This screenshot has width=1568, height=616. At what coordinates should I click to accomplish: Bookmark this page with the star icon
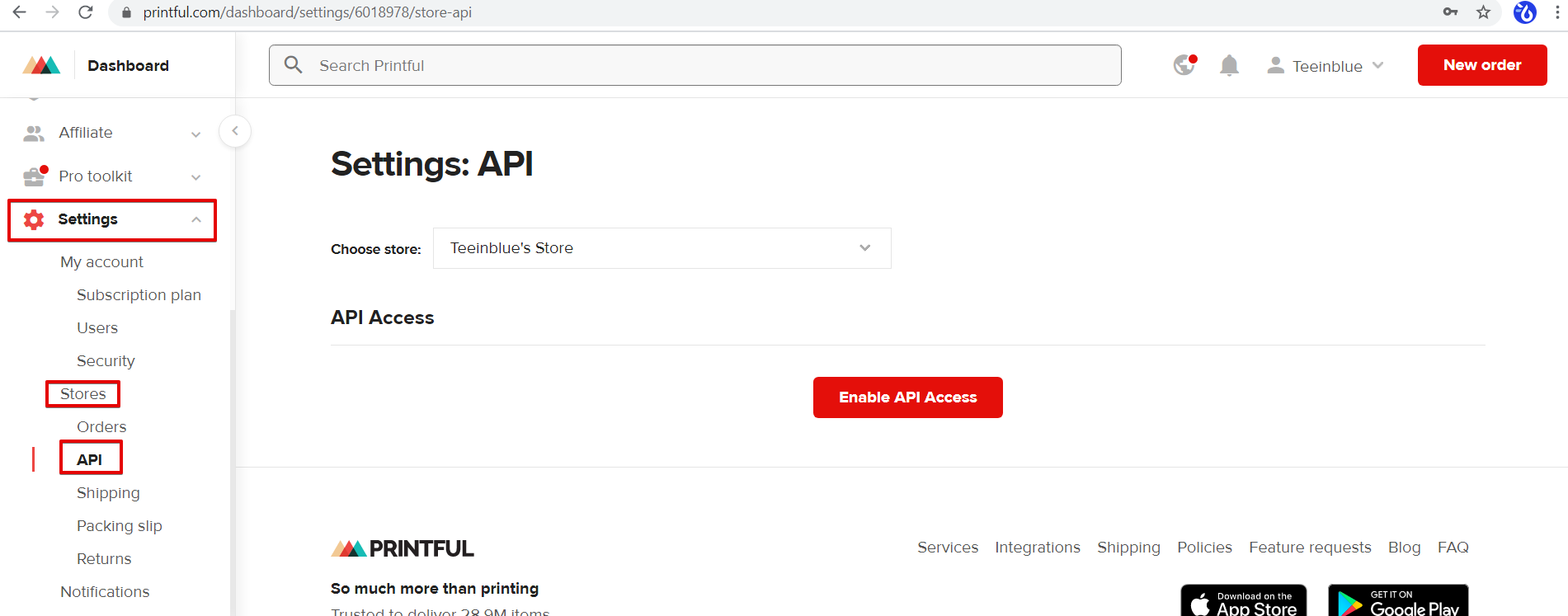point(1483,12)
